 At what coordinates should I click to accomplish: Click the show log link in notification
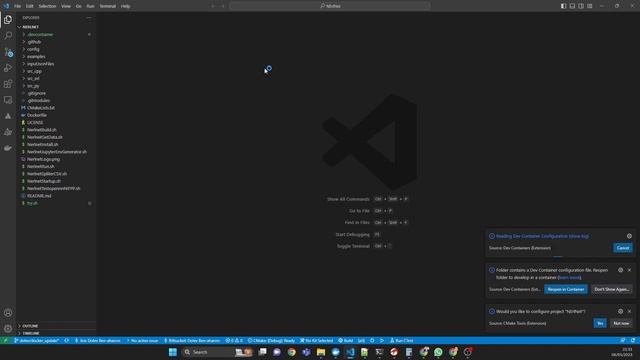[x=578, y=236]
